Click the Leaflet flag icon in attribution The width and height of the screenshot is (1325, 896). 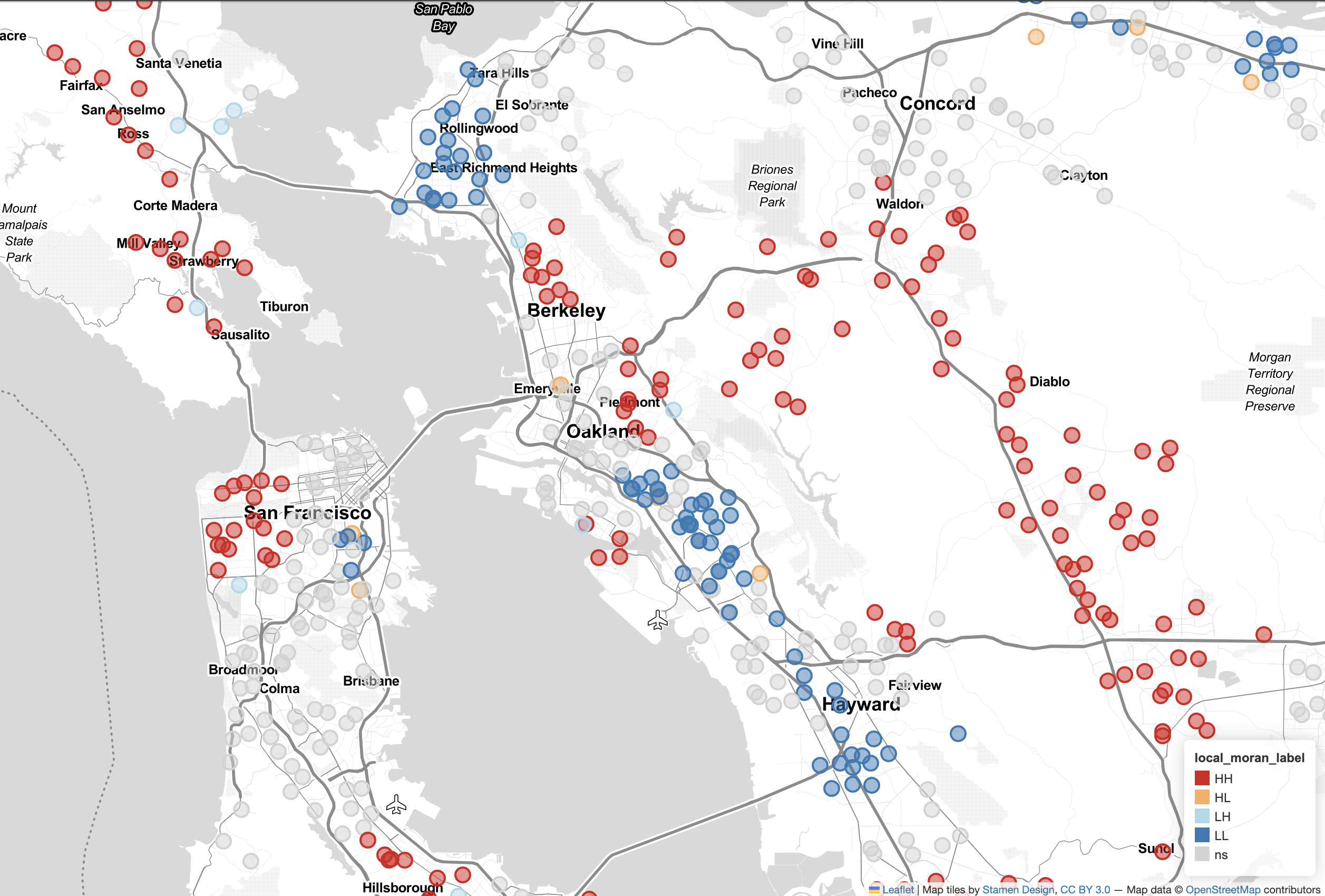[874, 889]
